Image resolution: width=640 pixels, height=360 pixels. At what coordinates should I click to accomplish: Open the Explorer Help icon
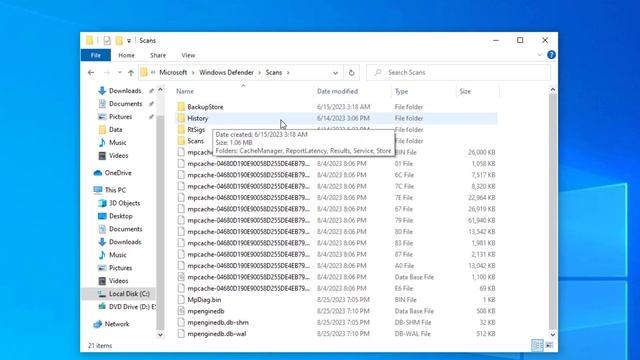pyautogui.click(x=551, y=55)
